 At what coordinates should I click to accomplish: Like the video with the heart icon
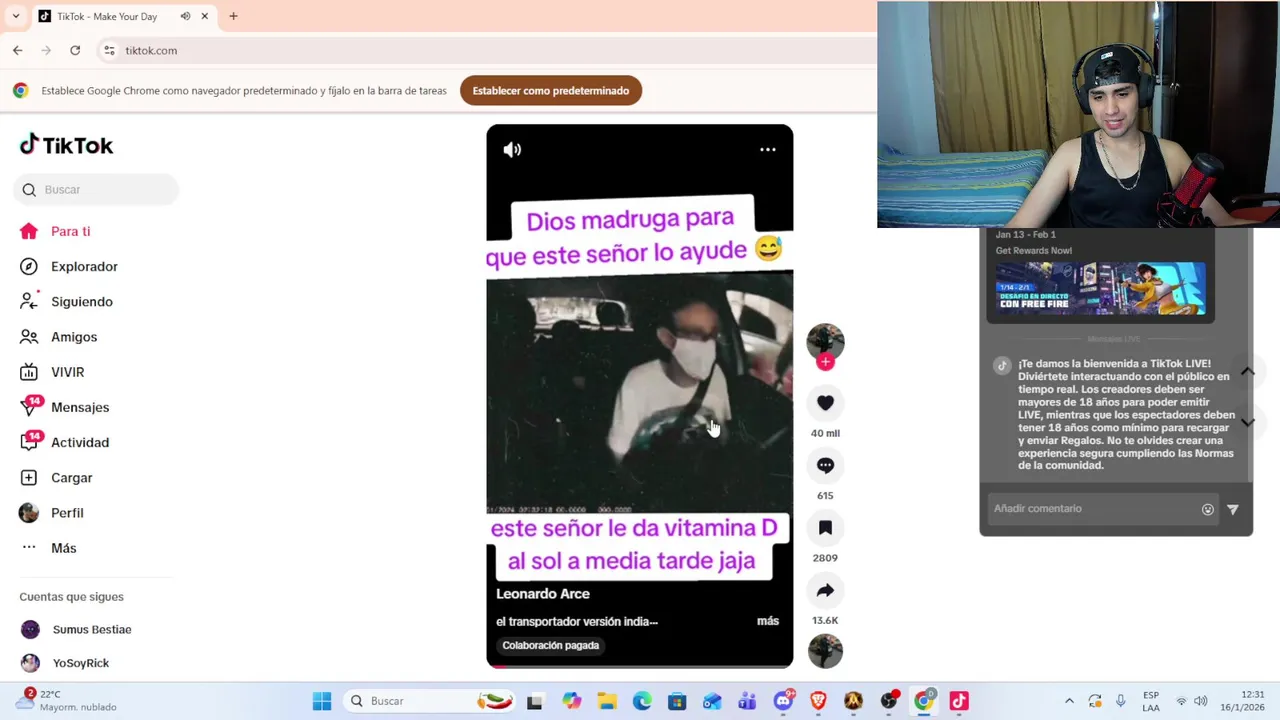825,403
